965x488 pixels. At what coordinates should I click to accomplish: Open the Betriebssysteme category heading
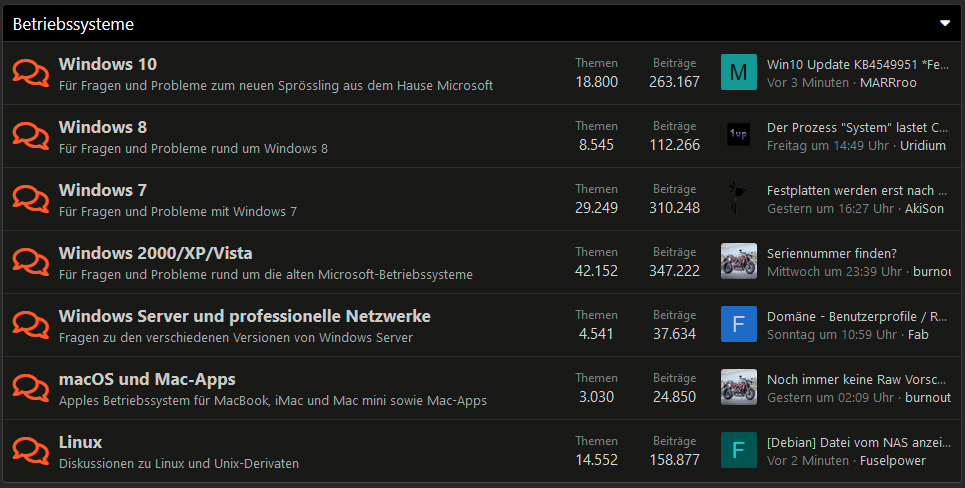click(x=73, y=24)
